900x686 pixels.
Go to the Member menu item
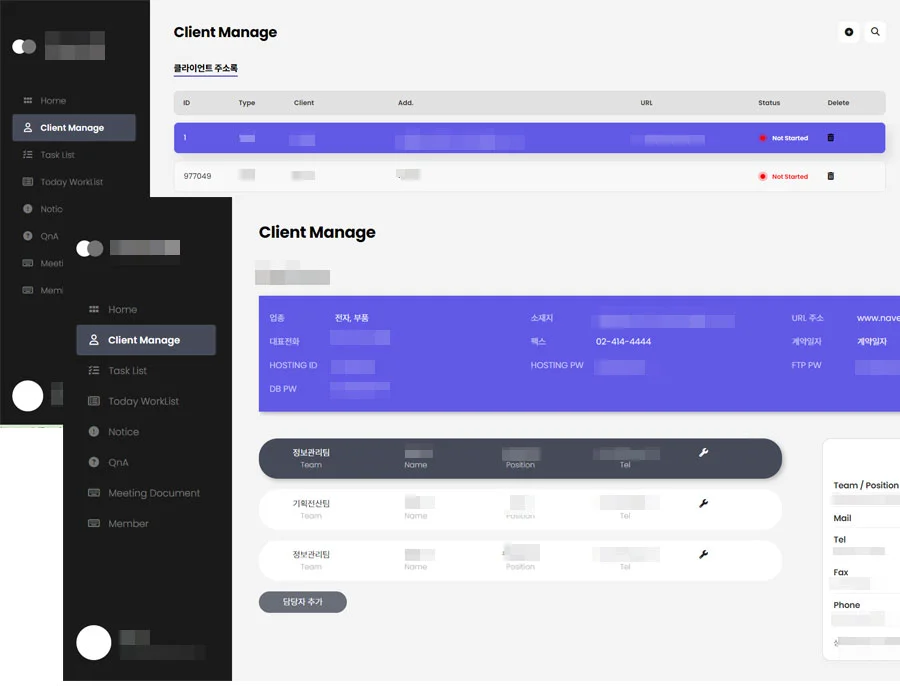(x=128, y=524)
